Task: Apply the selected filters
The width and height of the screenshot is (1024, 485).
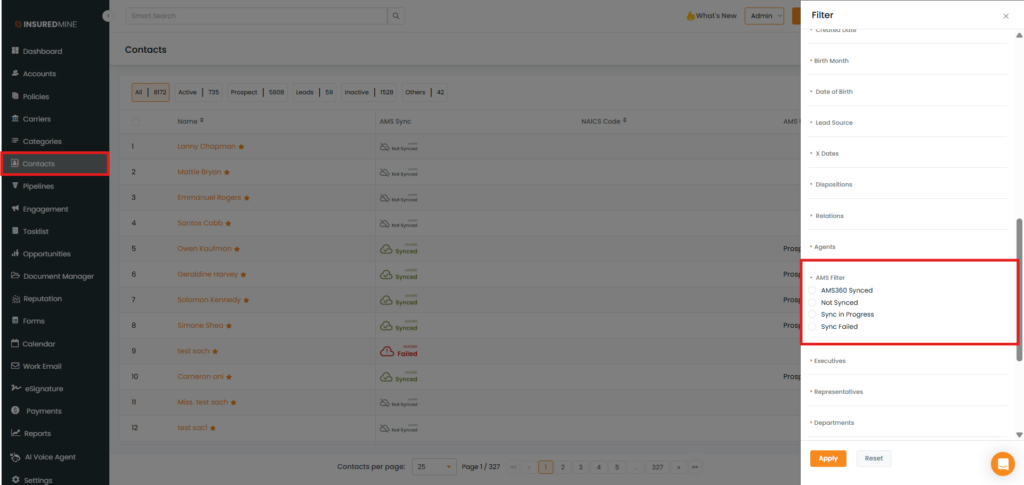Action: coord(827,458)
